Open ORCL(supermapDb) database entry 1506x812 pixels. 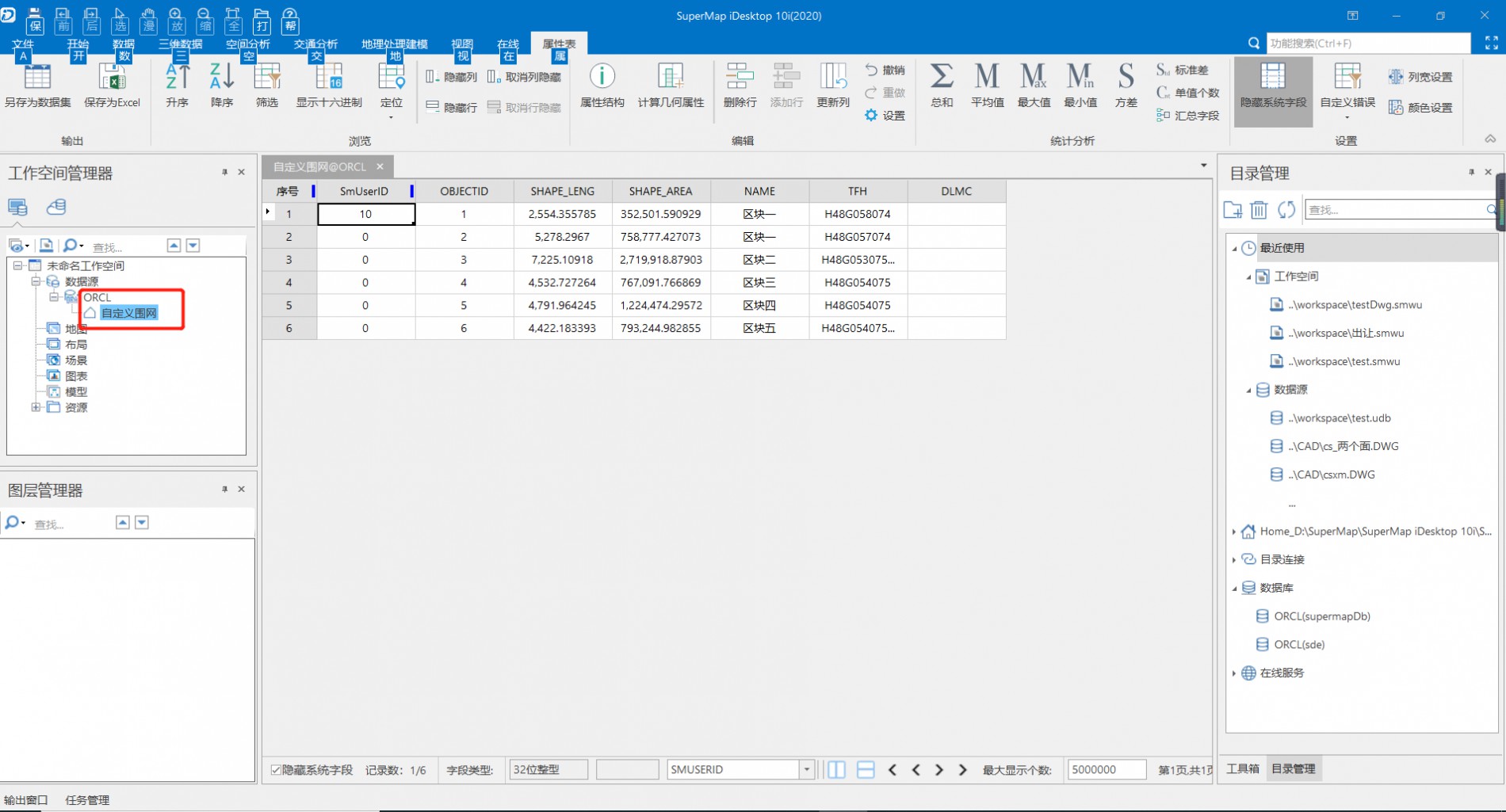1322,616
